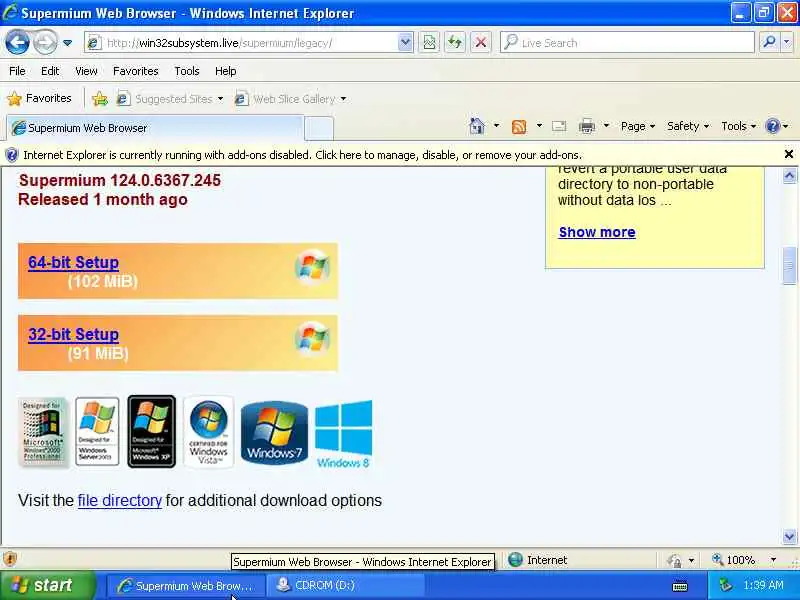The width and height of the screenshot is (800, 600).
Task: Click the Designed for Windows XP logo
Action: coord(152,432)
